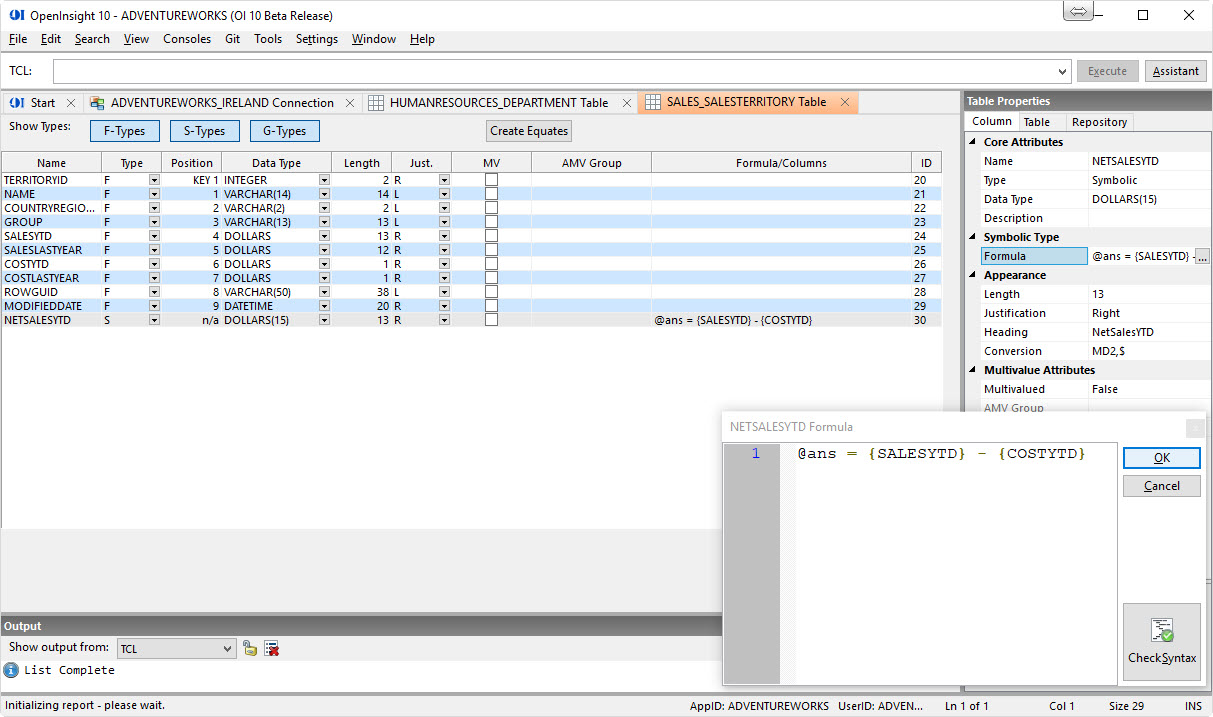The width and height of the screenshot is (1213, 717).
Task: Click the formula ellipsis button in properties
Action: pos(1202,256)
